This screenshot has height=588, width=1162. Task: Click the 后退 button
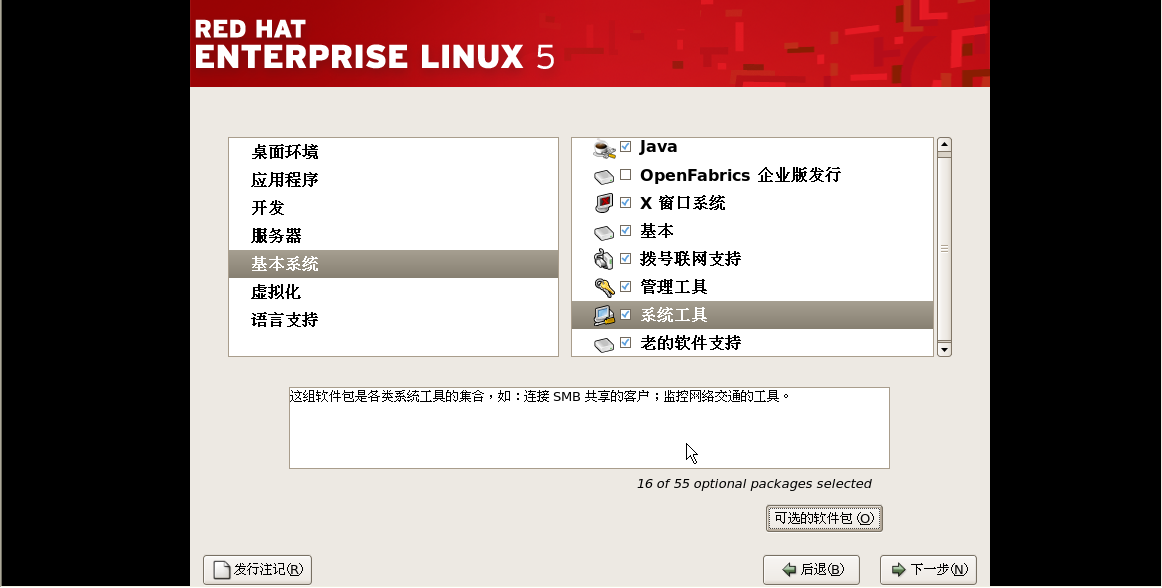[811, 569]
